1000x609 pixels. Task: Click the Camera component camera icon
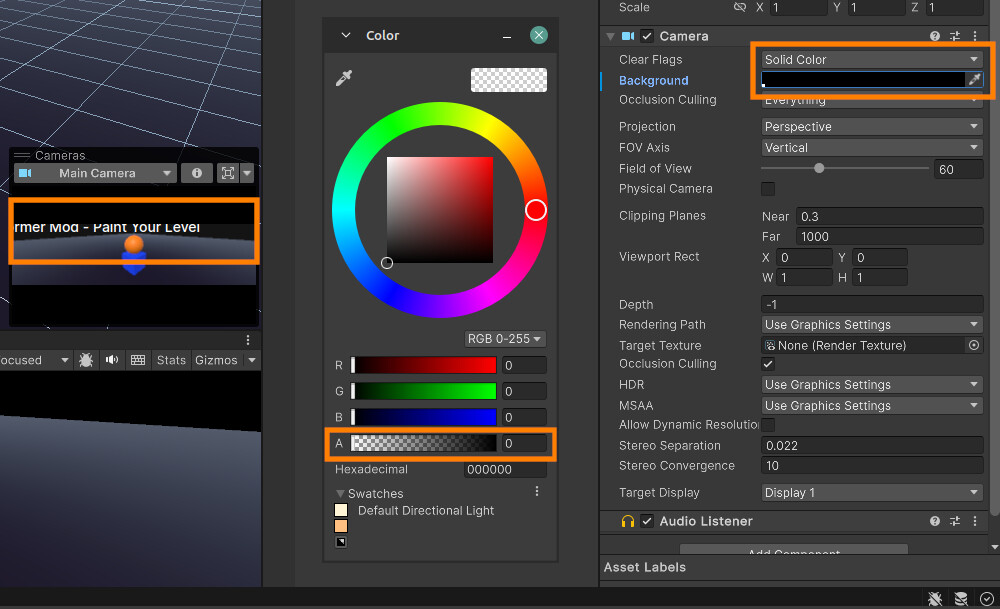[628, 36]
